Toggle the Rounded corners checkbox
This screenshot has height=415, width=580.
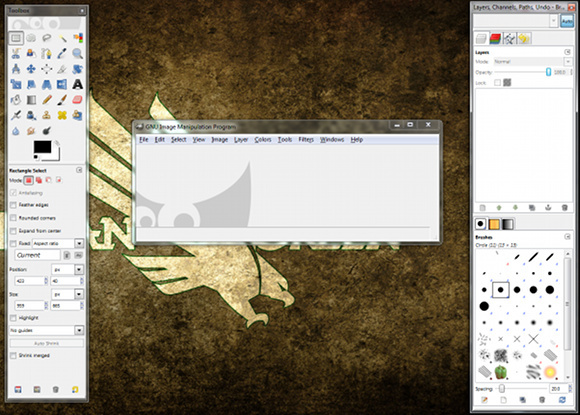(x=13, y=218)
